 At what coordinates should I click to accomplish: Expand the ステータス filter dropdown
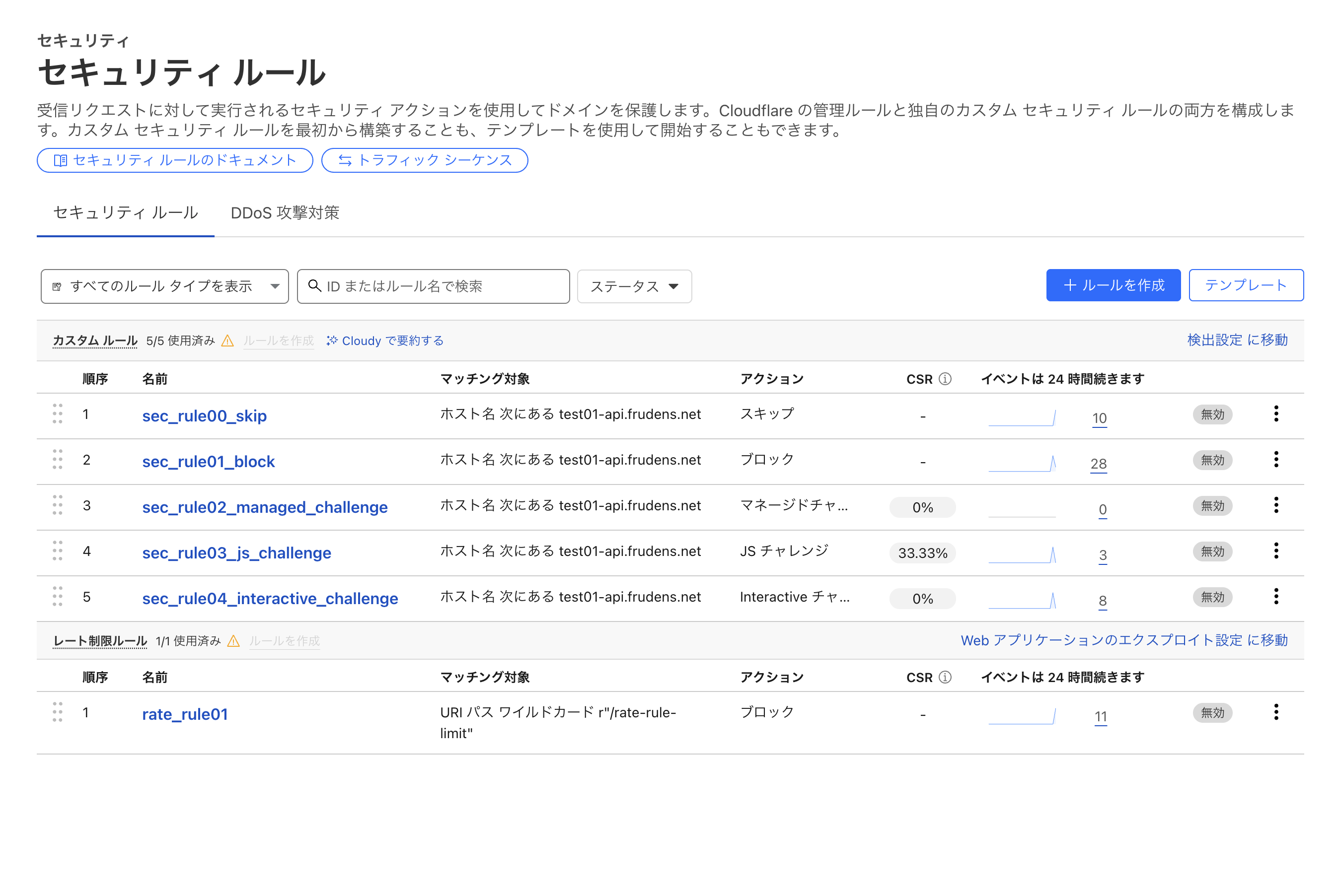[x=634, y=286]
